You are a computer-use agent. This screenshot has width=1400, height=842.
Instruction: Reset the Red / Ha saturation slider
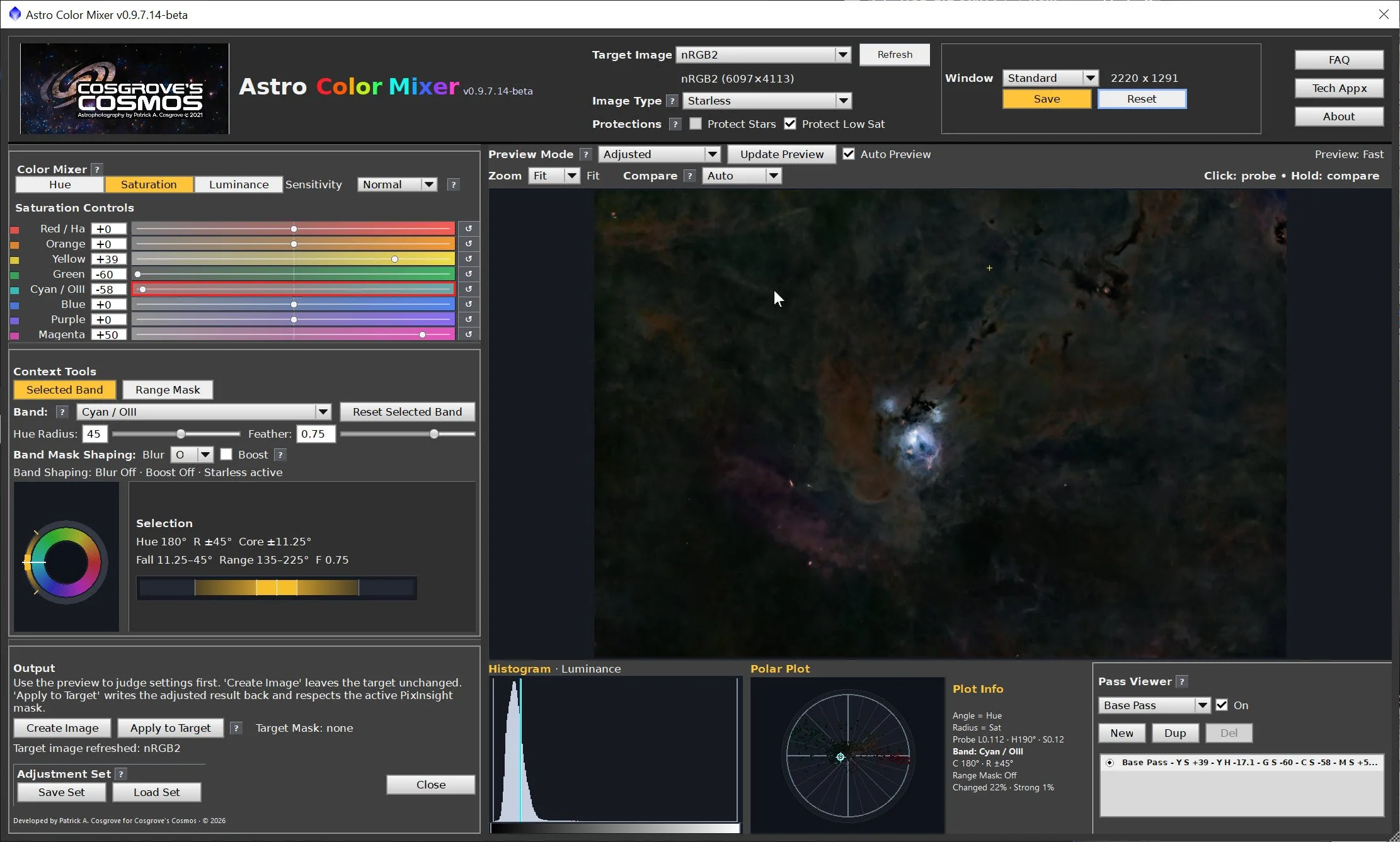(468, 229)
